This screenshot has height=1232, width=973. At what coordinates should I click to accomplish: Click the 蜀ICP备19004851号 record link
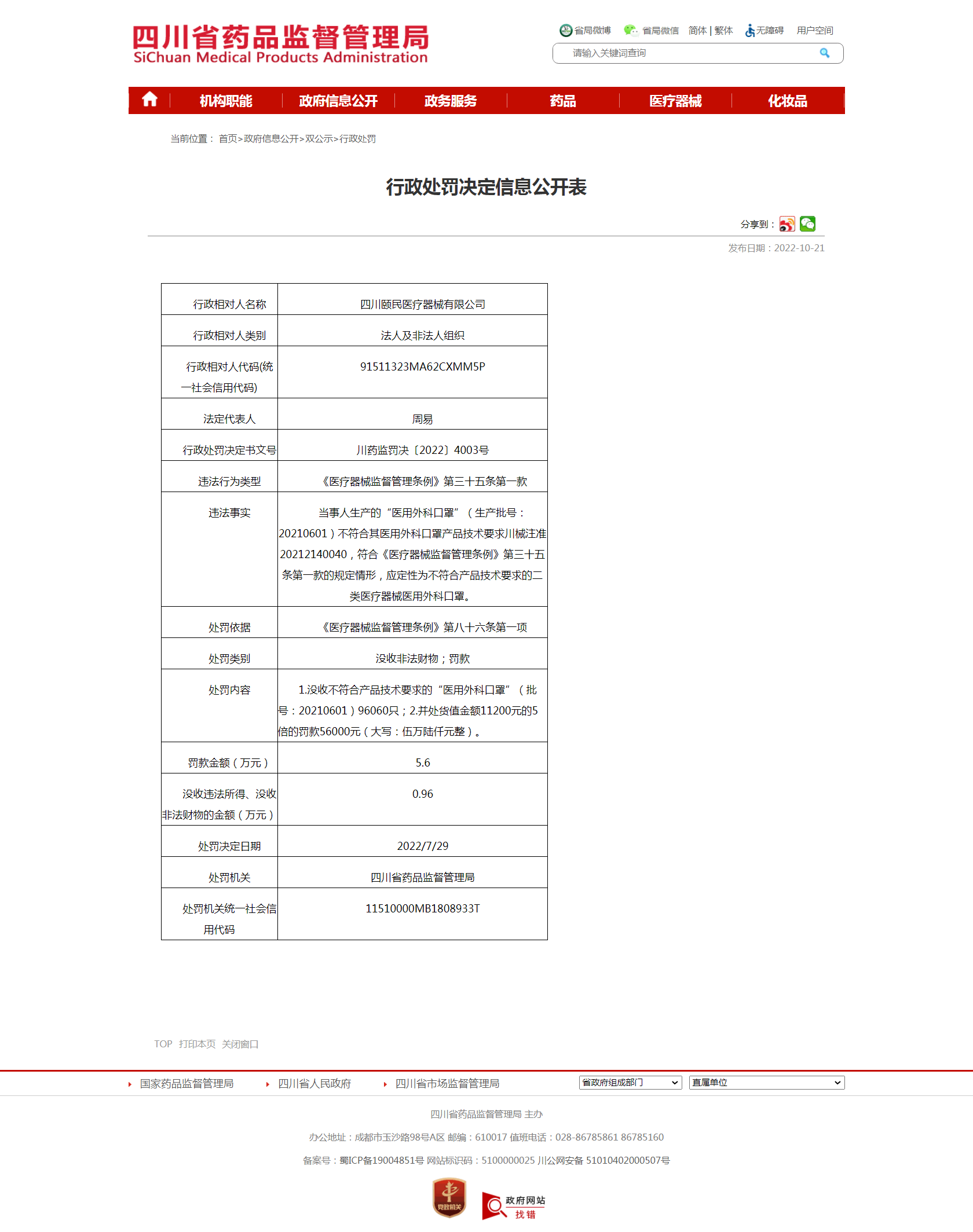382,1160
